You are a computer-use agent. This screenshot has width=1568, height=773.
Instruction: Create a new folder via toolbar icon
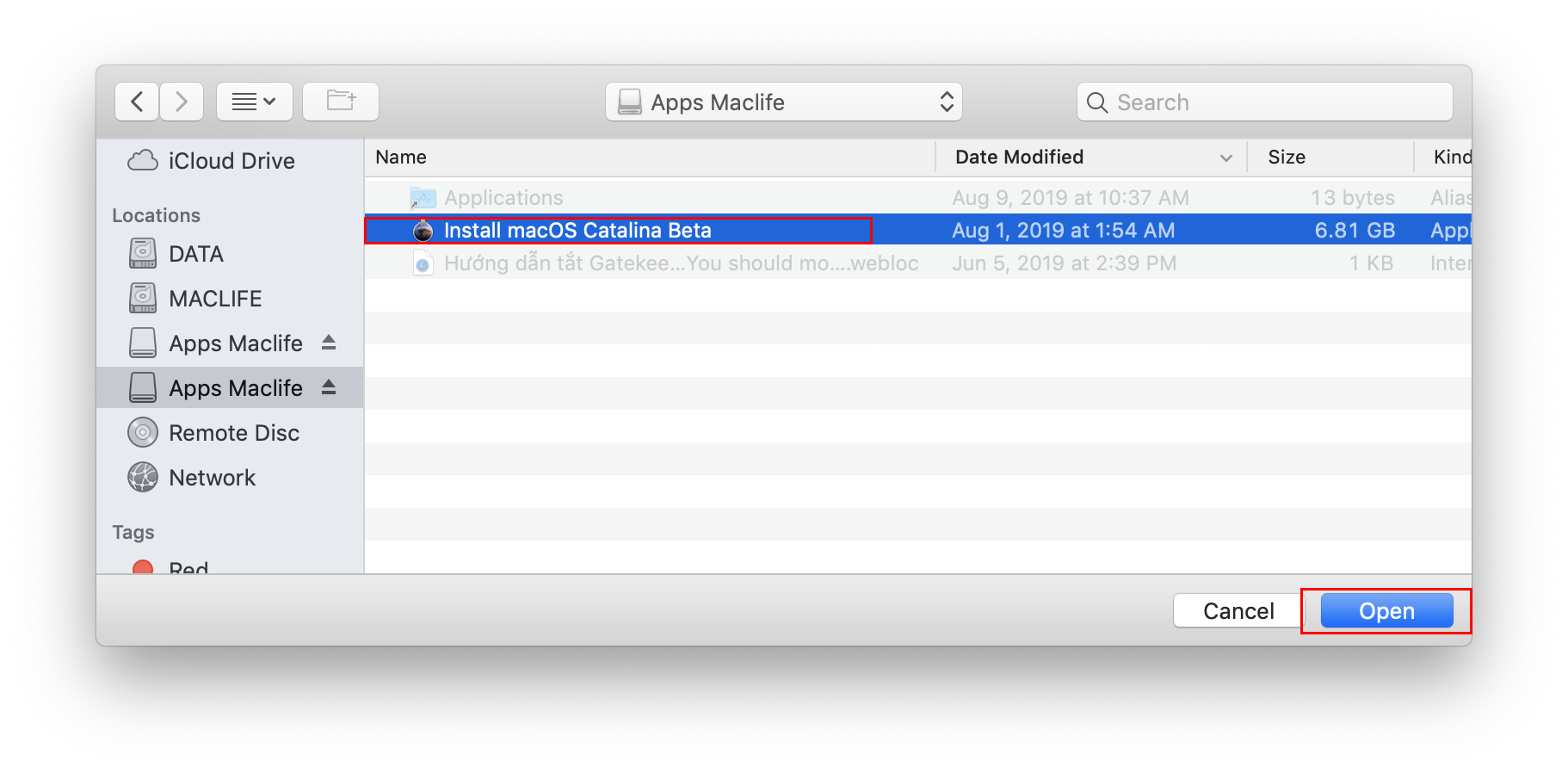click(x=341, y=102)
